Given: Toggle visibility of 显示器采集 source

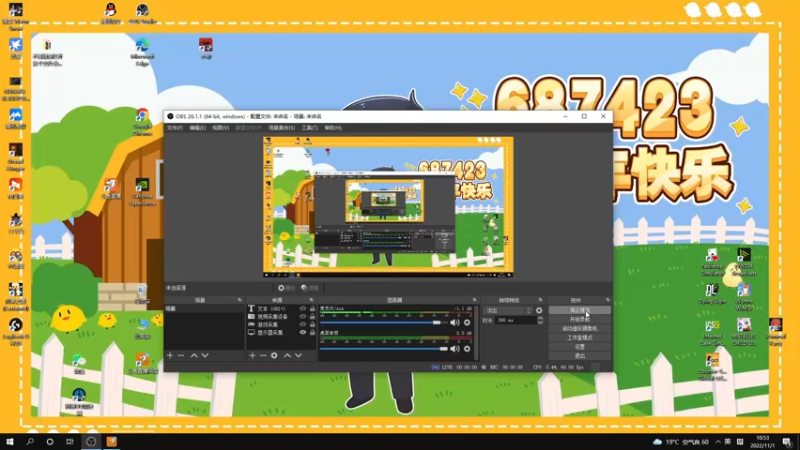Looking at the screenshot, I should [303, 333].
